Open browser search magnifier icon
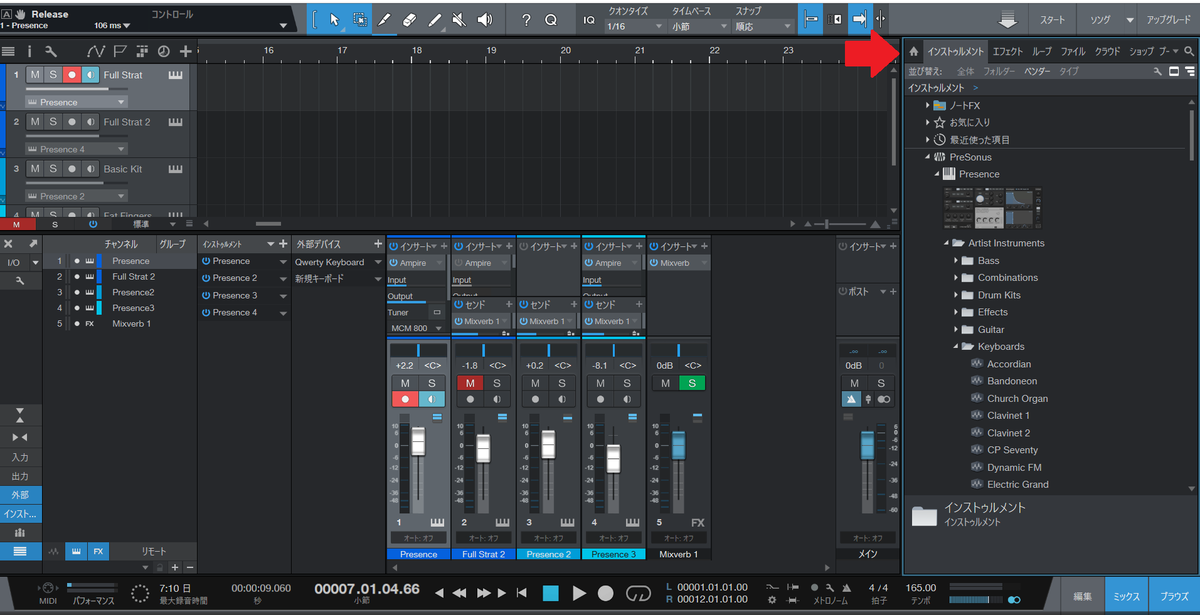 click(1189, 51)
